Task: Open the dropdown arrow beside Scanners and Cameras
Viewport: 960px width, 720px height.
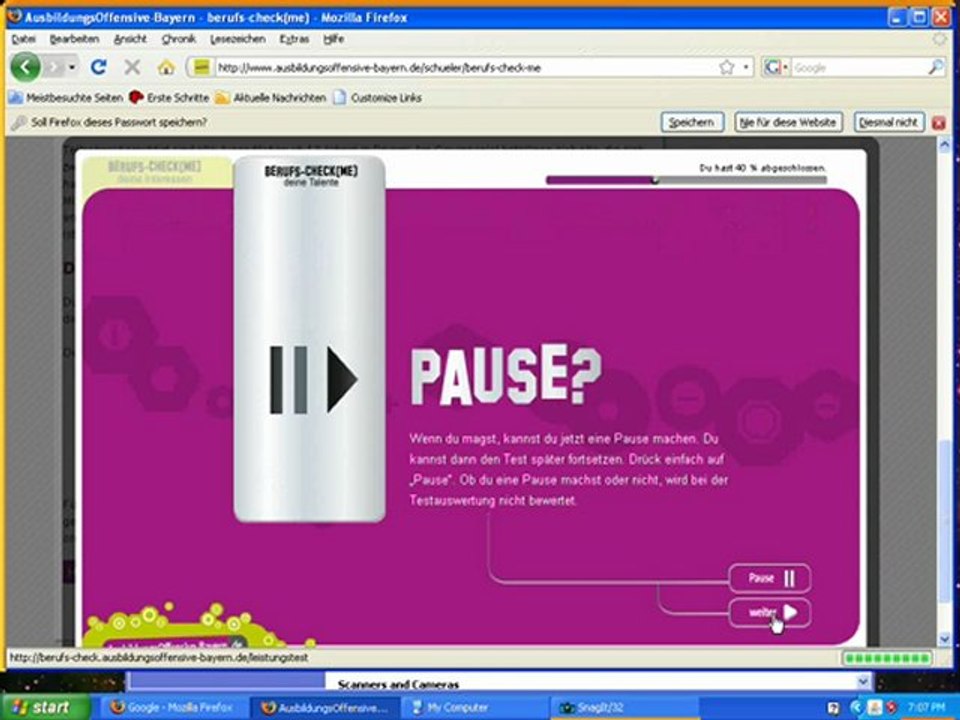Action: coord(863,681)
